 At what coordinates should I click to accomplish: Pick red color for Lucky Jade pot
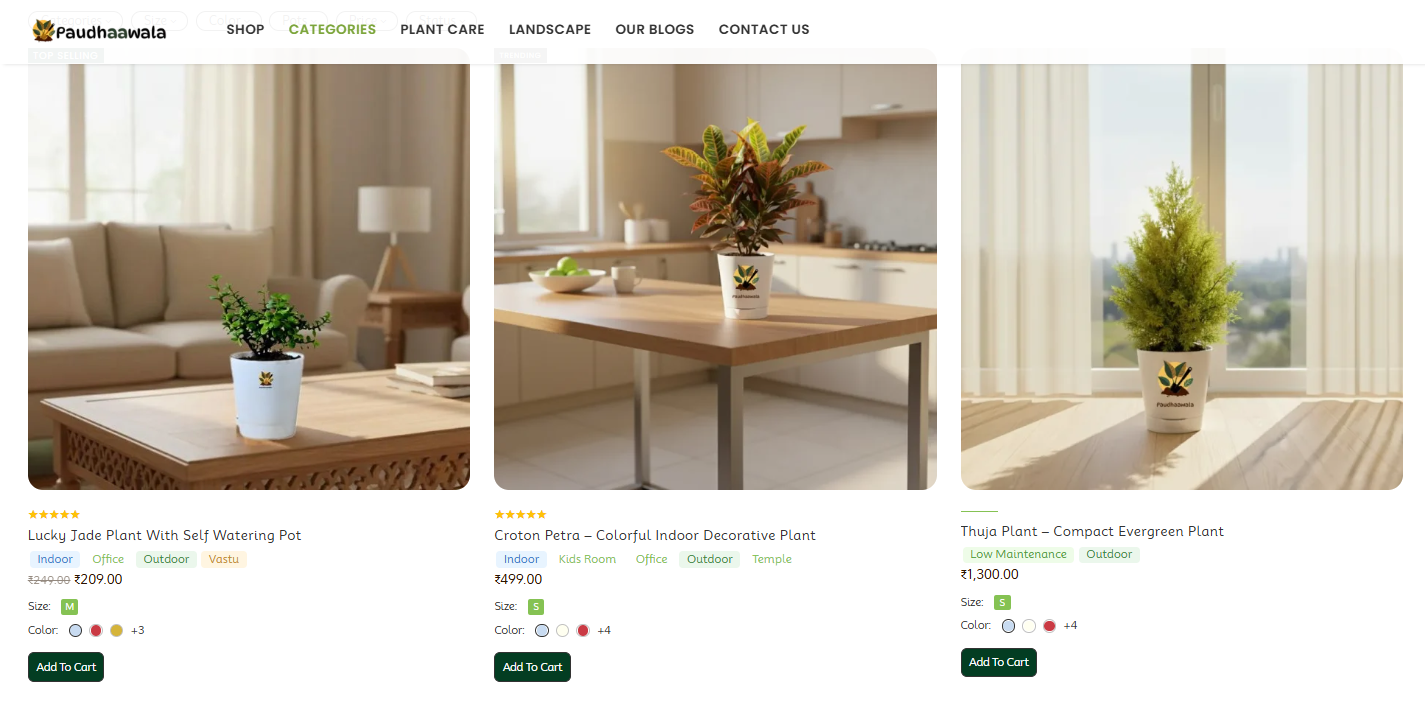[x=96, y=630]
